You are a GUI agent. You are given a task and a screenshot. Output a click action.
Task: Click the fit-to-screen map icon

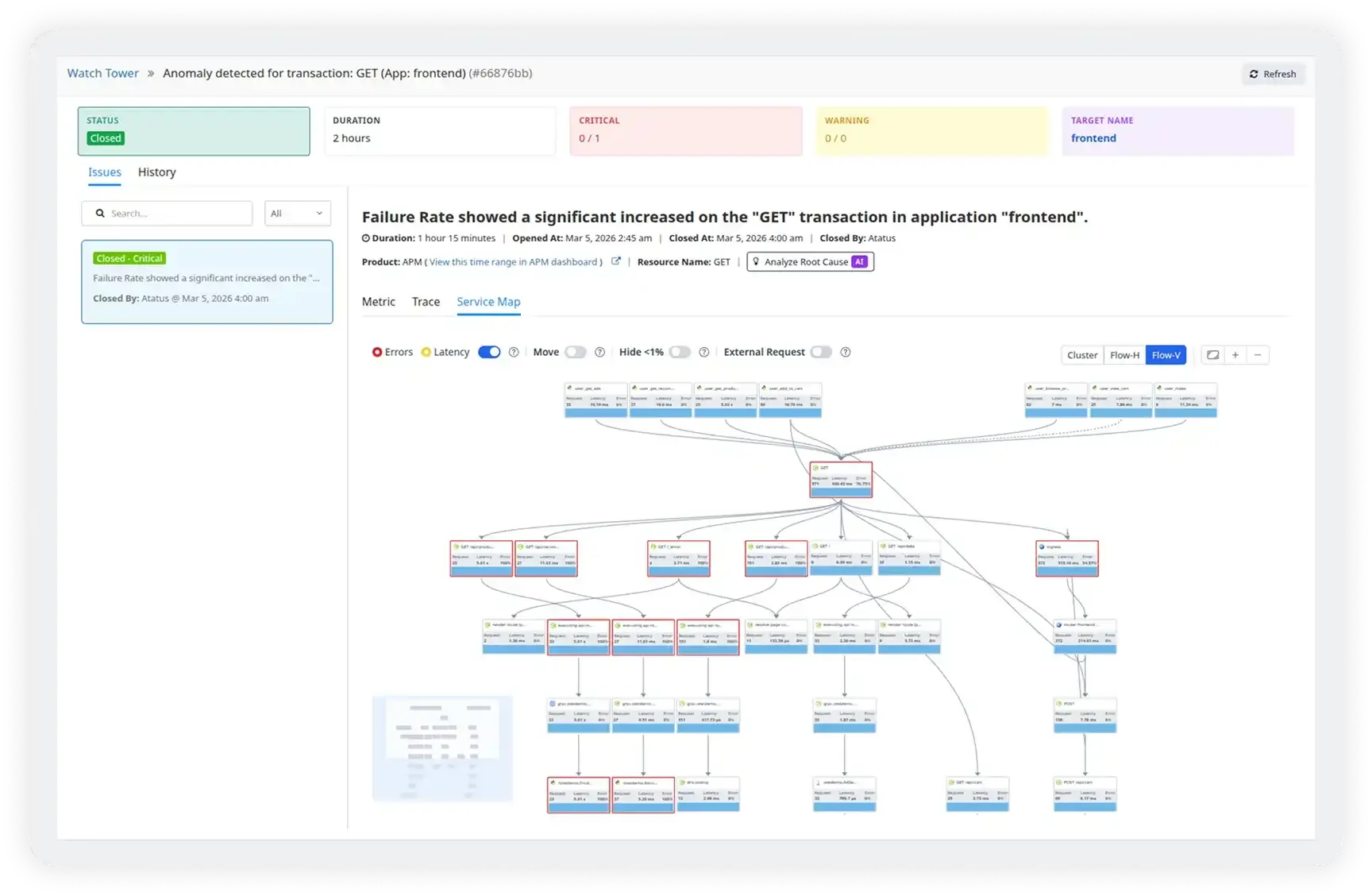point(1212,355)
